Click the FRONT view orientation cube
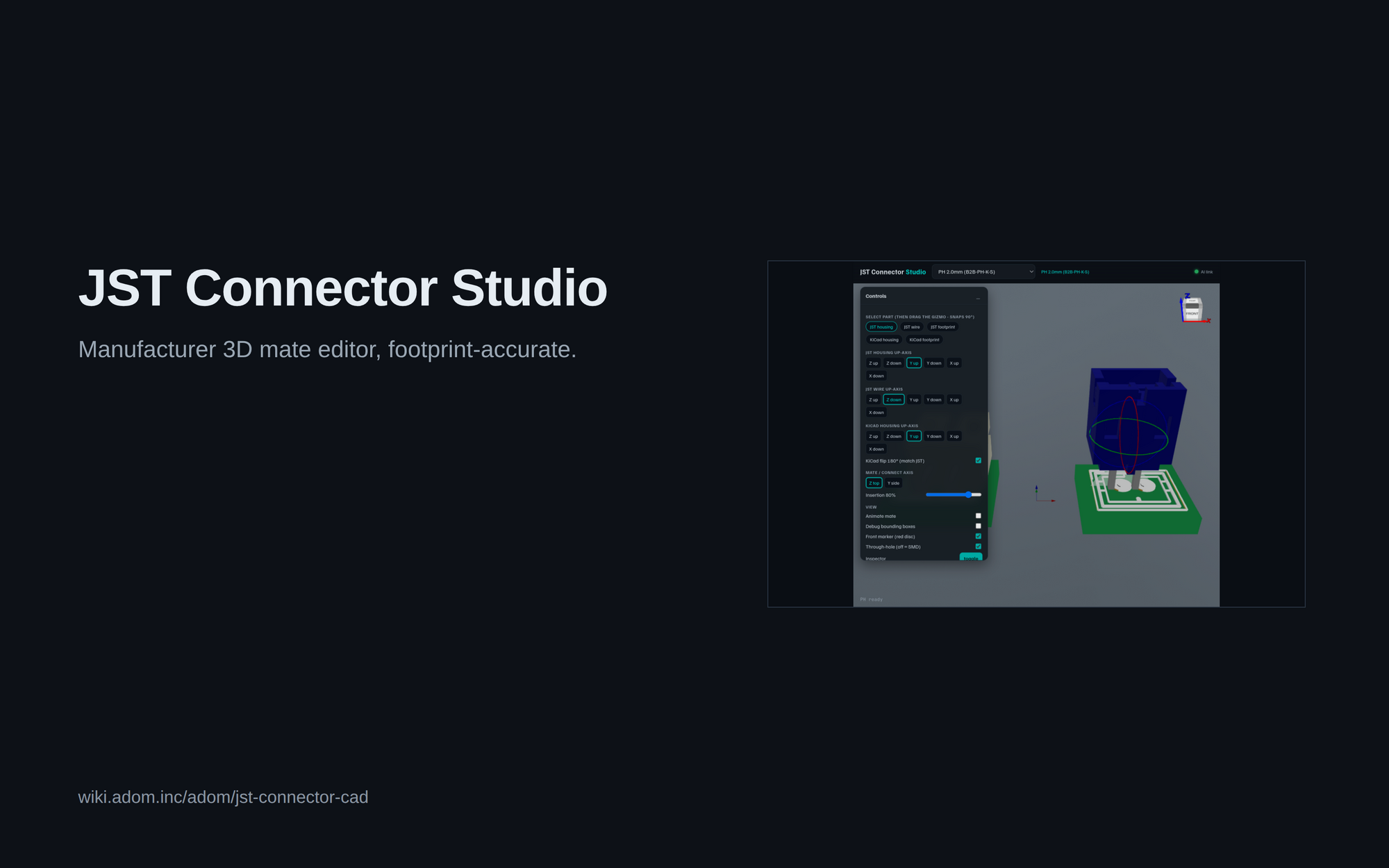 1192,308
